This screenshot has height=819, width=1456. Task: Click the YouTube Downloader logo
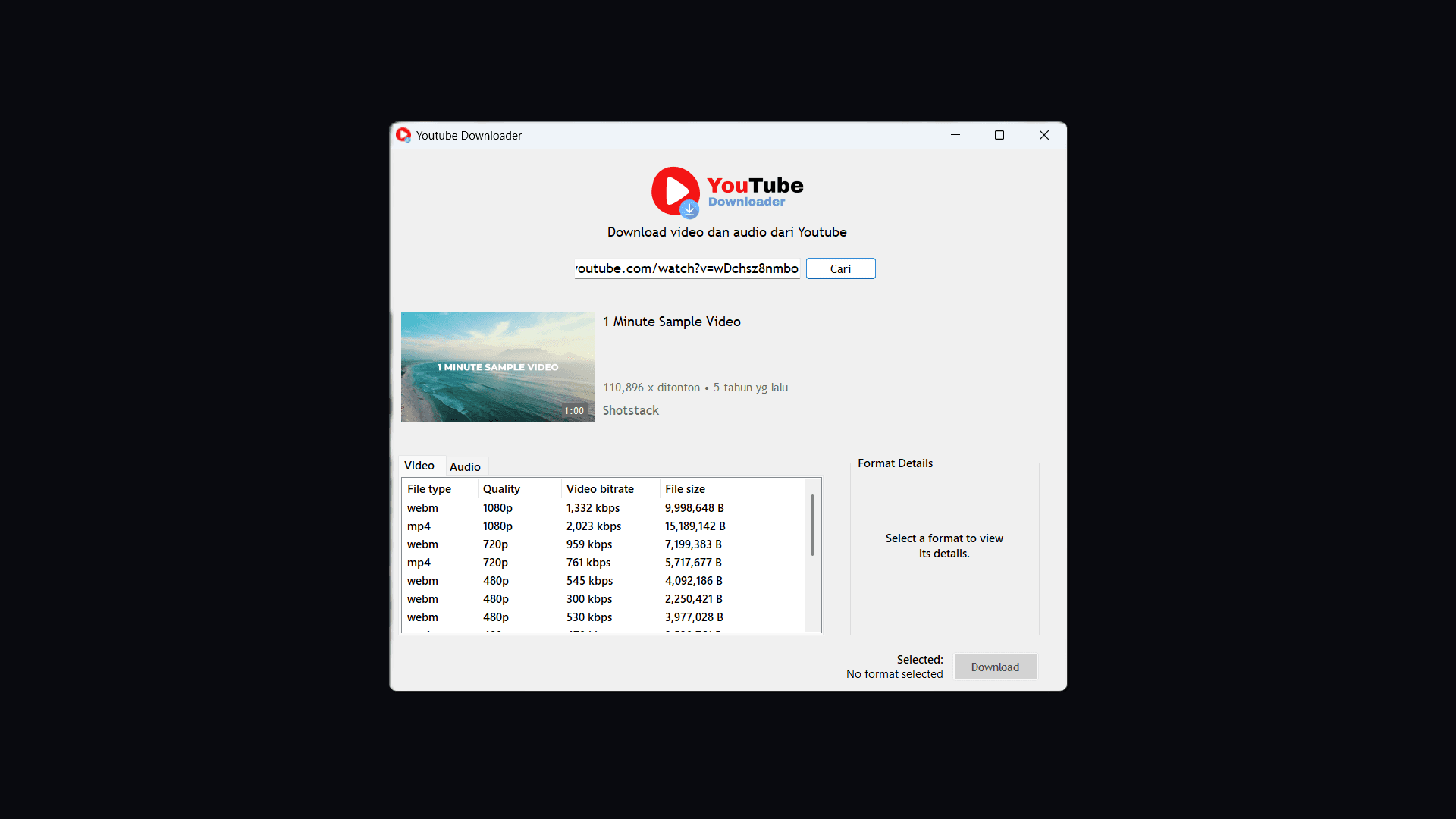727,193
